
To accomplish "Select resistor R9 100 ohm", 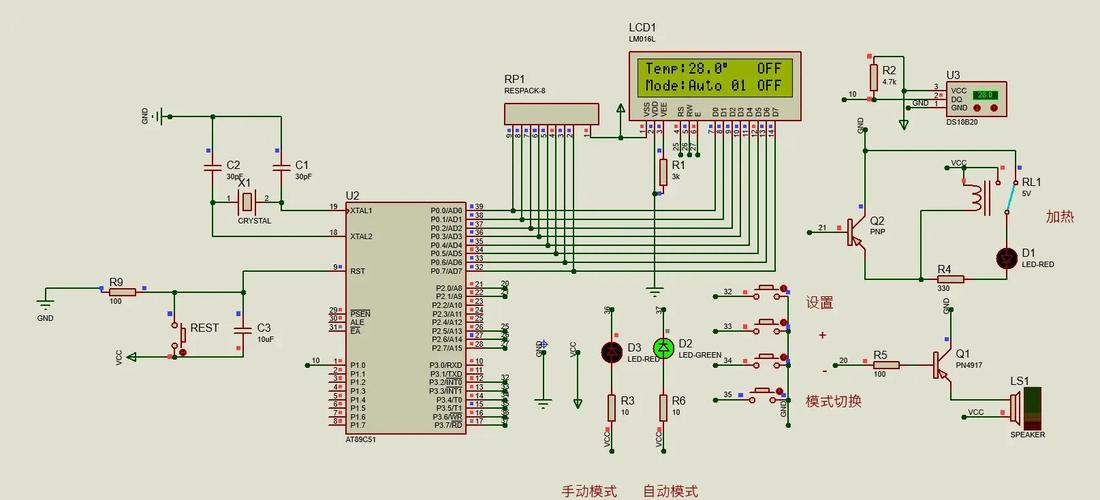I will pos(122,291).
